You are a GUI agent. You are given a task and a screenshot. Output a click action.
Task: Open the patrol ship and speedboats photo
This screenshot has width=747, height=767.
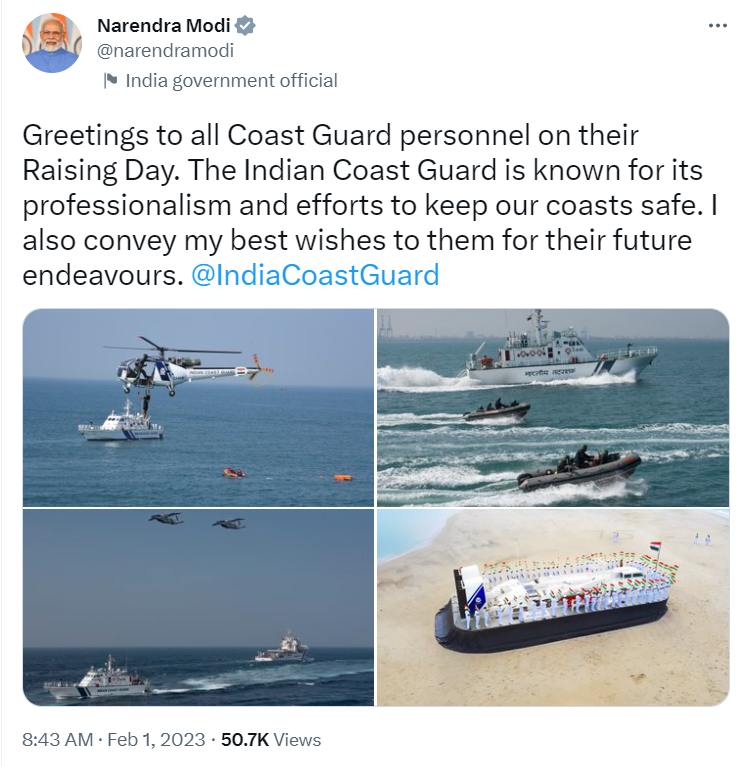point(553,407)
